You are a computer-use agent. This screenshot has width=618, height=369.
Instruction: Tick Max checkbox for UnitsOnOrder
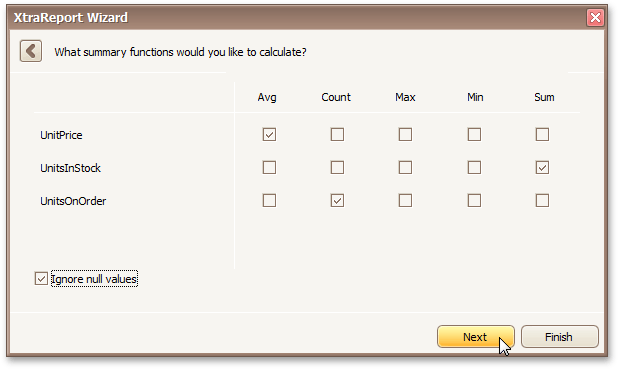tap(405, 201)
